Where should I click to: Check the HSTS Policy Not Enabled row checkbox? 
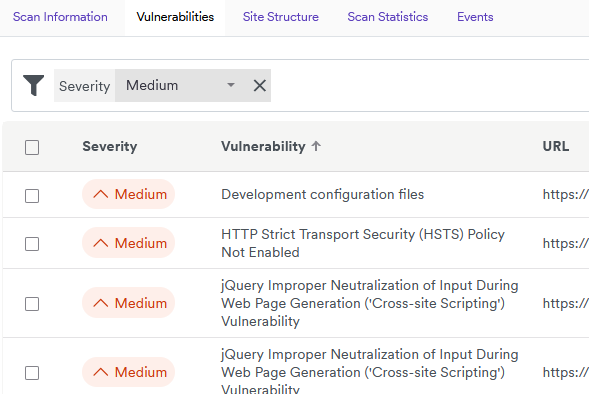click(x=32, y=244)
